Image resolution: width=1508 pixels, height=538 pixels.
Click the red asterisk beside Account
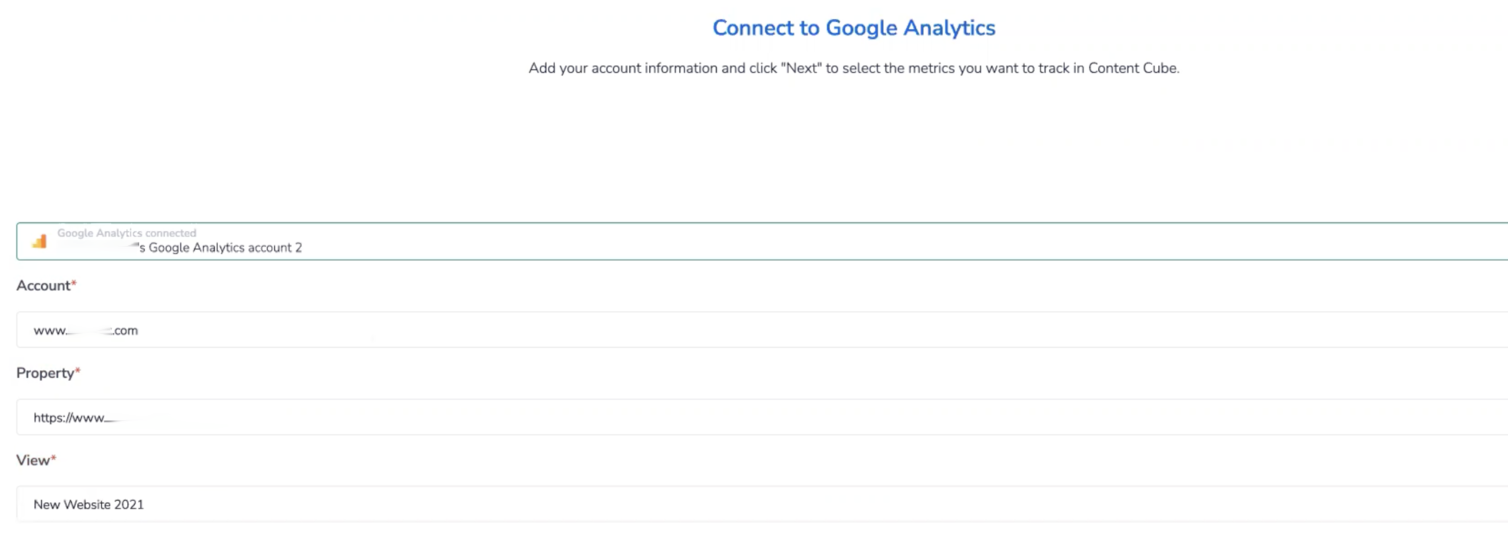(74, 285)
